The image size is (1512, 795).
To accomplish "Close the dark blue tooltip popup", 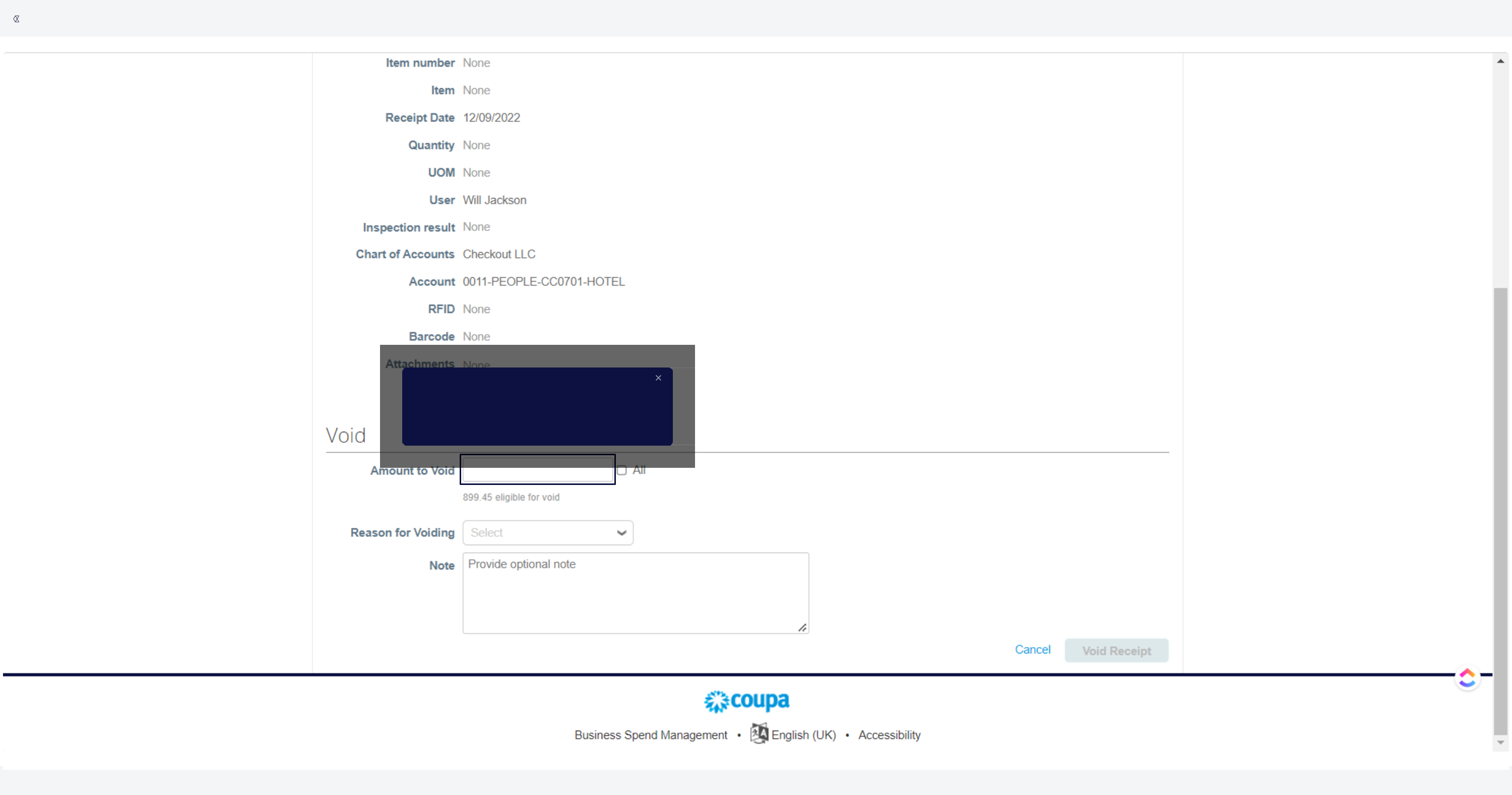I will pos(658,378).
